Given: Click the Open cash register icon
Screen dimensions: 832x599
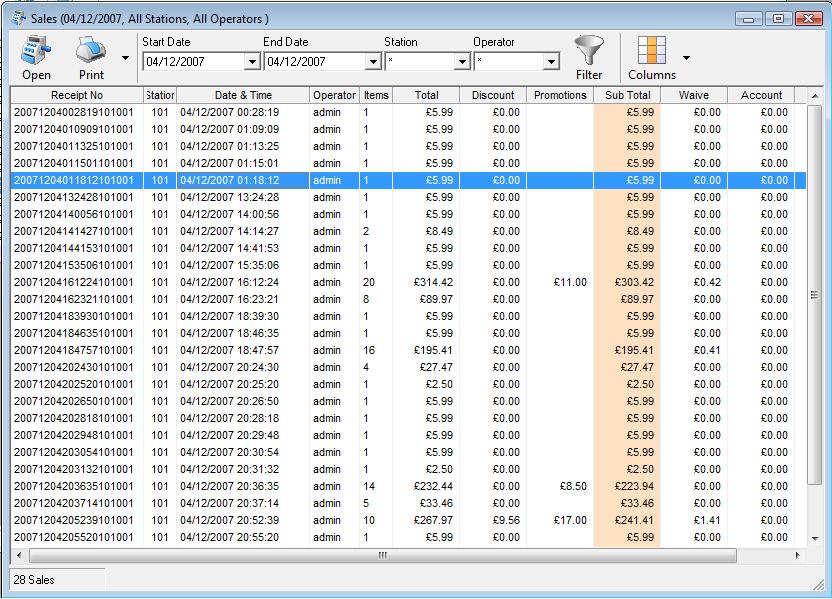Looking at the screenshot, I should [36, 50].
